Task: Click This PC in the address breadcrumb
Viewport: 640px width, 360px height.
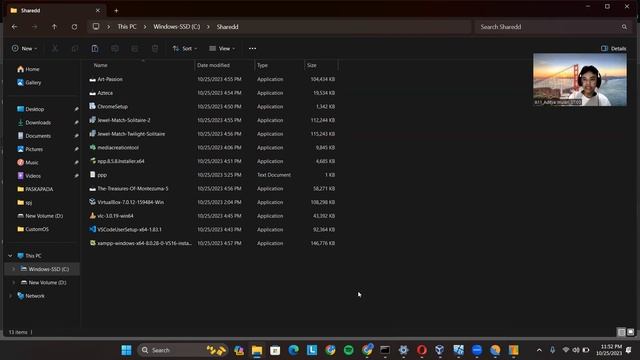Action: click(127, 27)
